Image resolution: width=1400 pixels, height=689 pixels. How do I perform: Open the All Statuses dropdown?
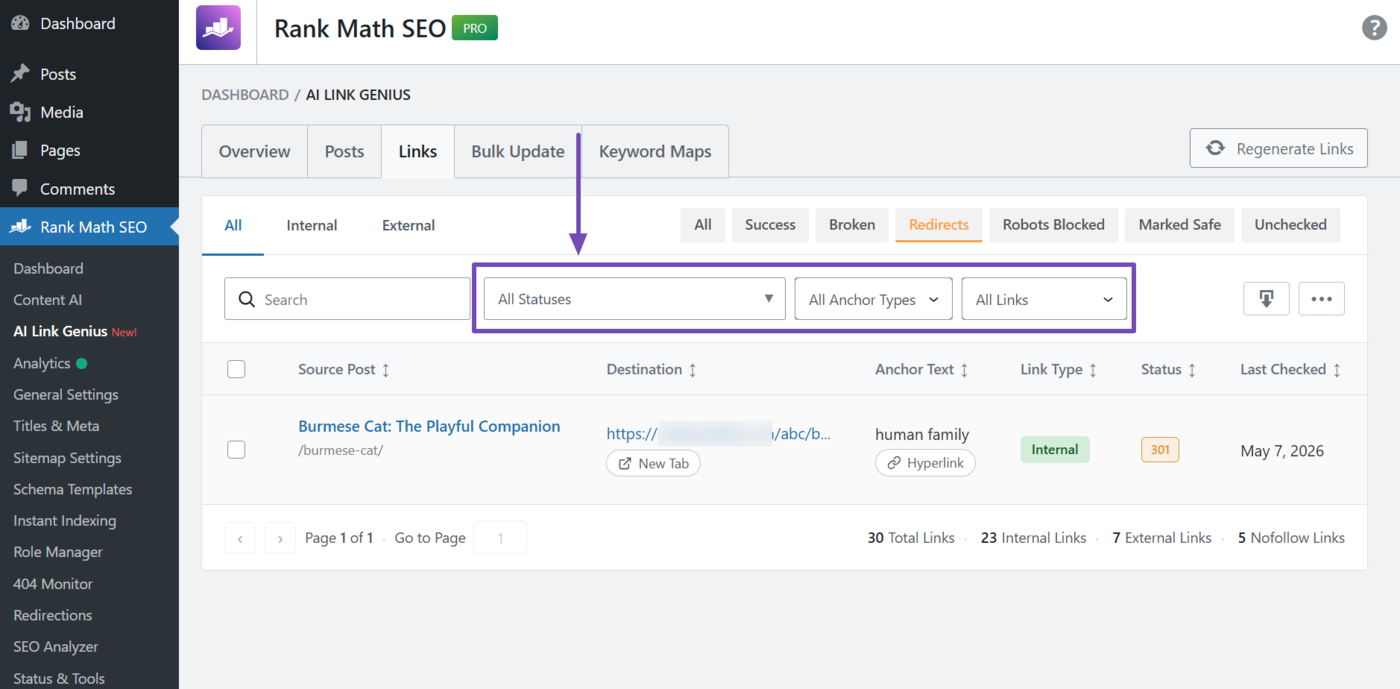point(635,299)
